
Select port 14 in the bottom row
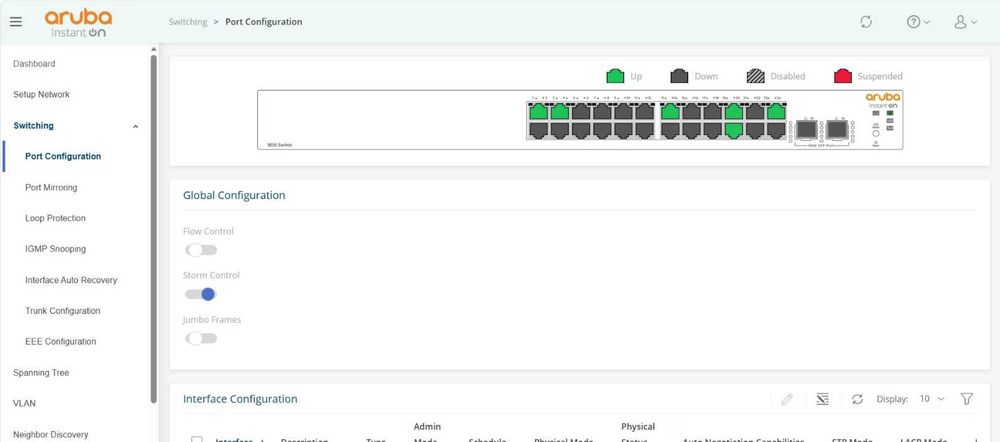pyautogui.click(x=670, y=130)
